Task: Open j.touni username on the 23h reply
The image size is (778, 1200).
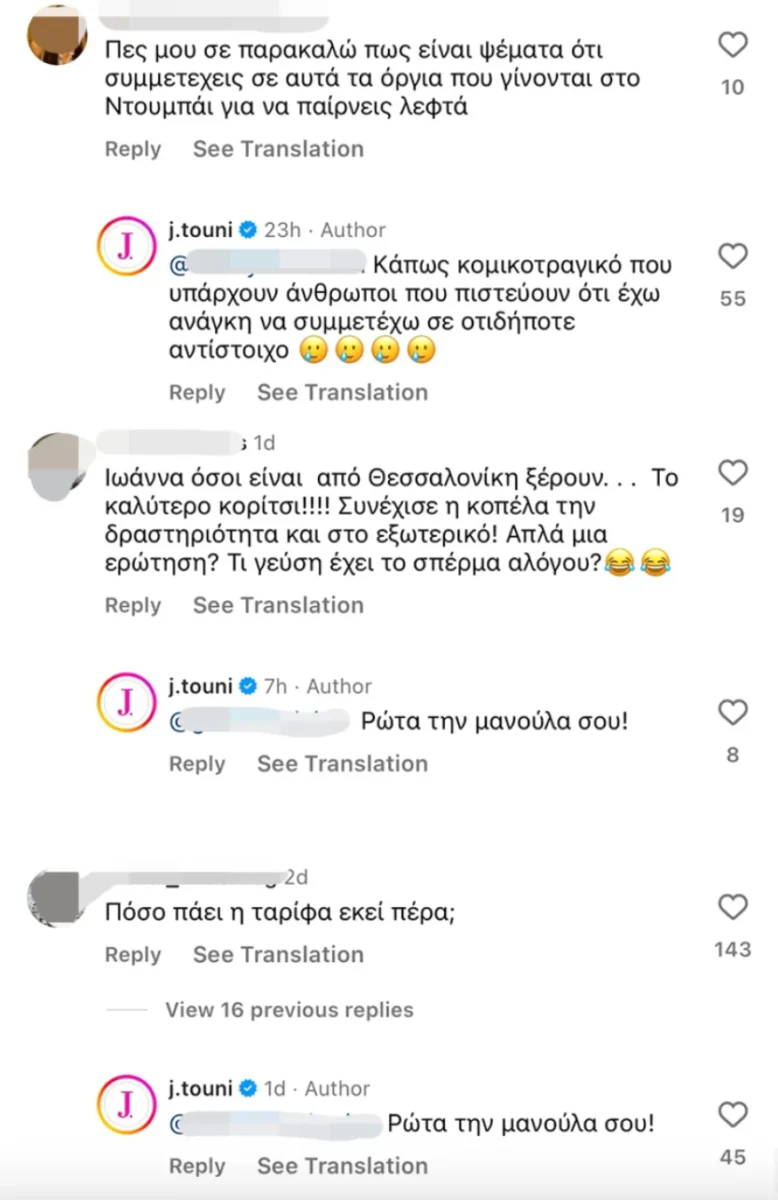Action: [202, 230]
